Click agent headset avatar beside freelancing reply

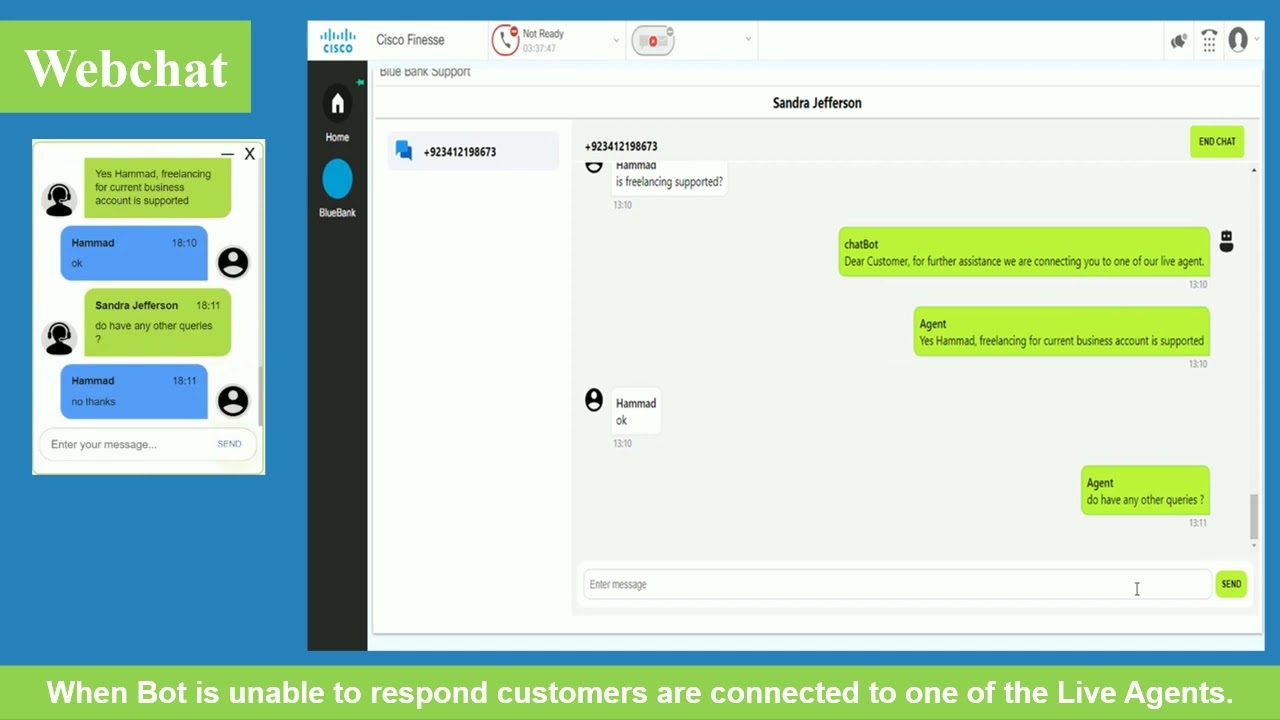(59, 199)
